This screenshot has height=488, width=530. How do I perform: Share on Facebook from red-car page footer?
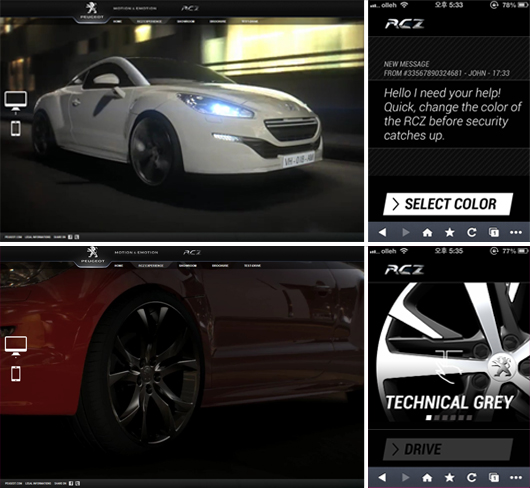coord(71,483)
